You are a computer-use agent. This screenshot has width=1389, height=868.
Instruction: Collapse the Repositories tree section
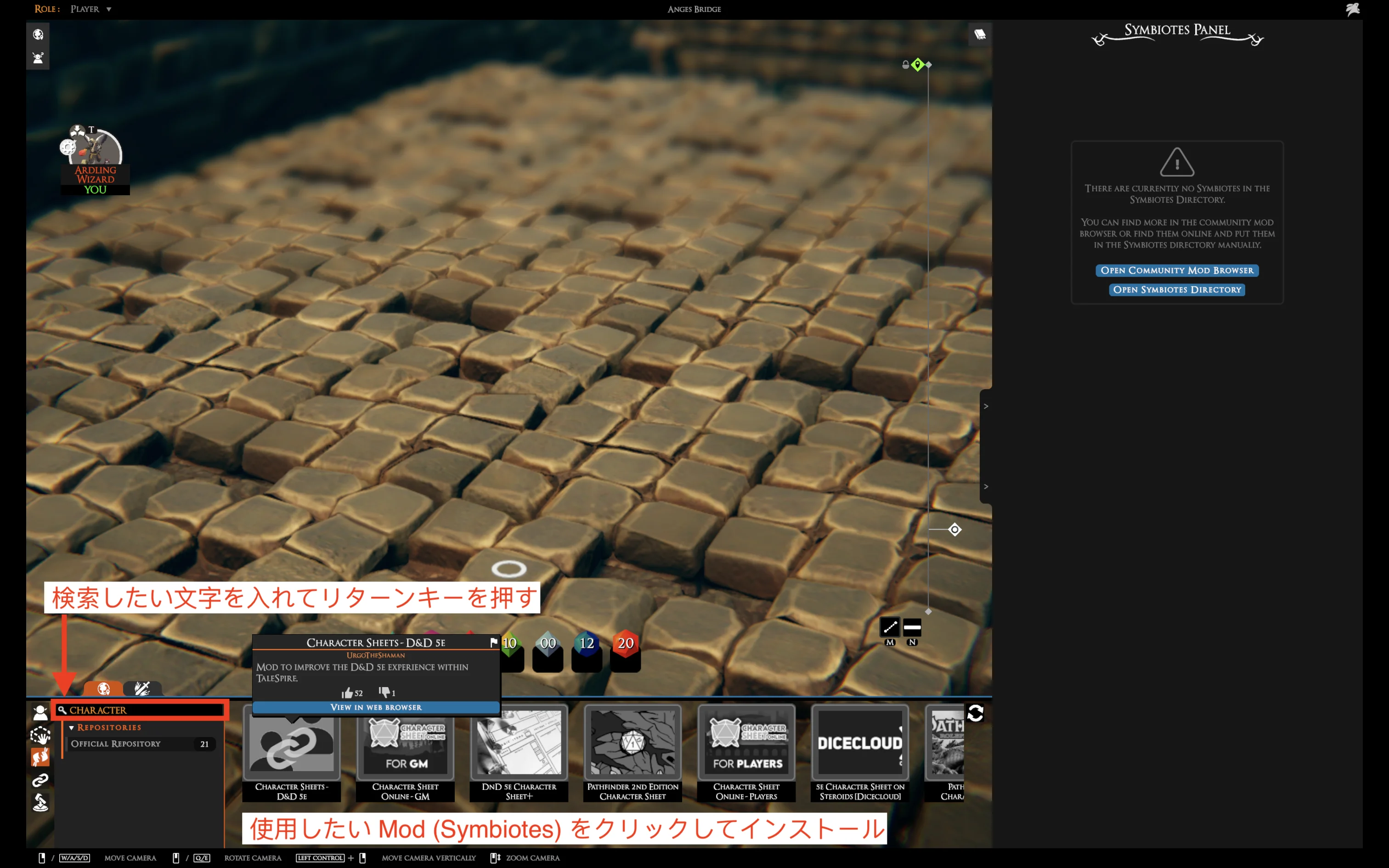coord(72,727)
